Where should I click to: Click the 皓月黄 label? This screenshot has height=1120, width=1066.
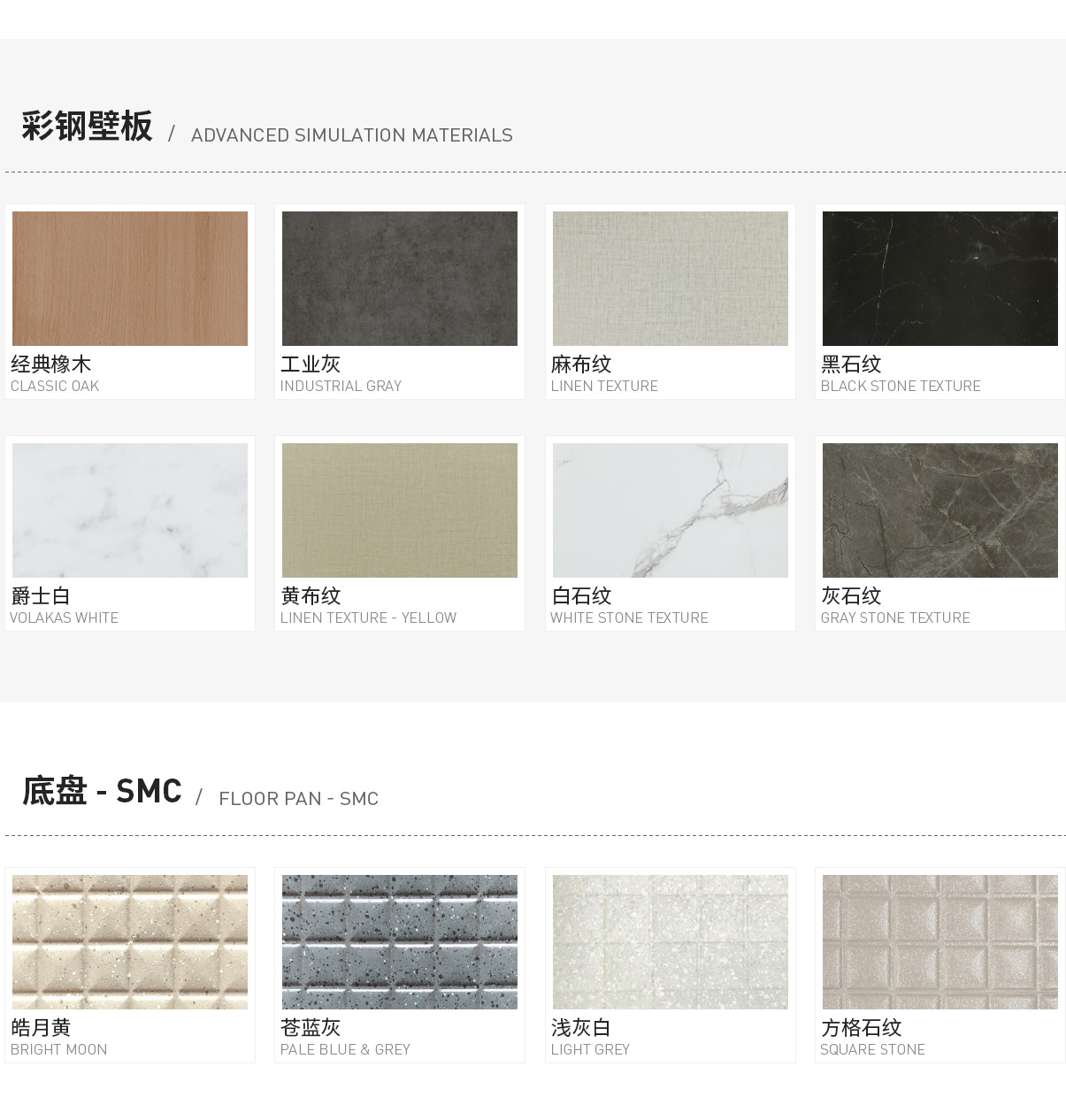[41, 1028]
